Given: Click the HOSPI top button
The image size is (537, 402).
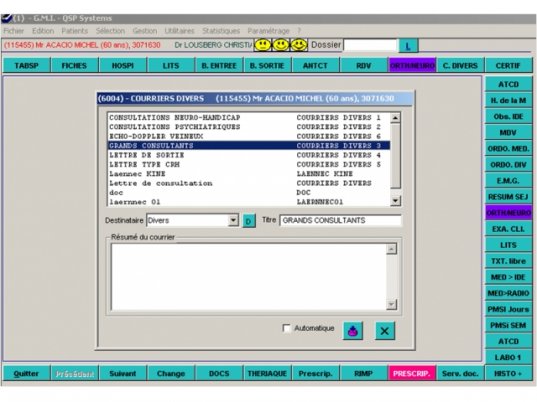Looking at the screenshot, I should click(123, 65).
